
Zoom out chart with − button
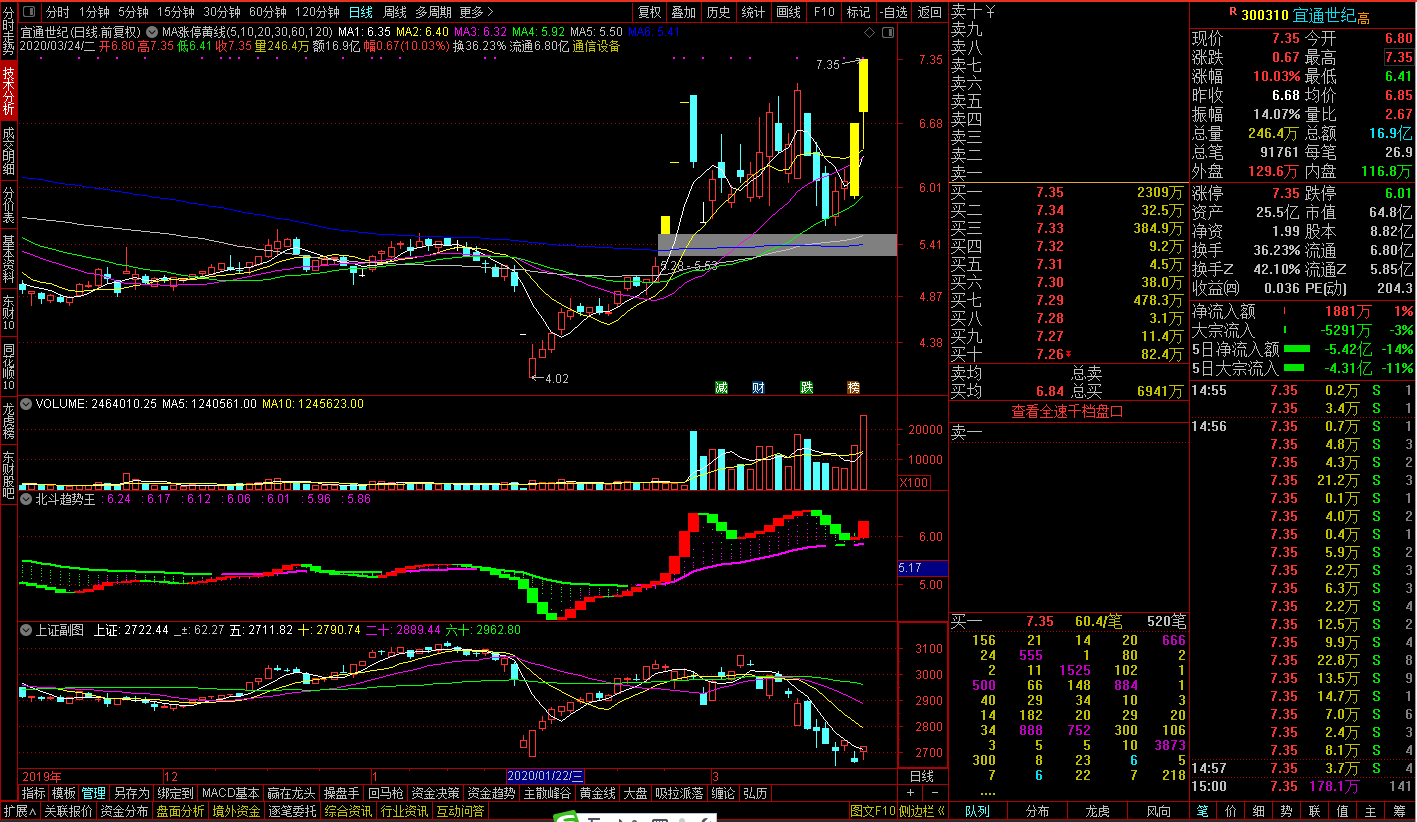[x=935, y=793]
